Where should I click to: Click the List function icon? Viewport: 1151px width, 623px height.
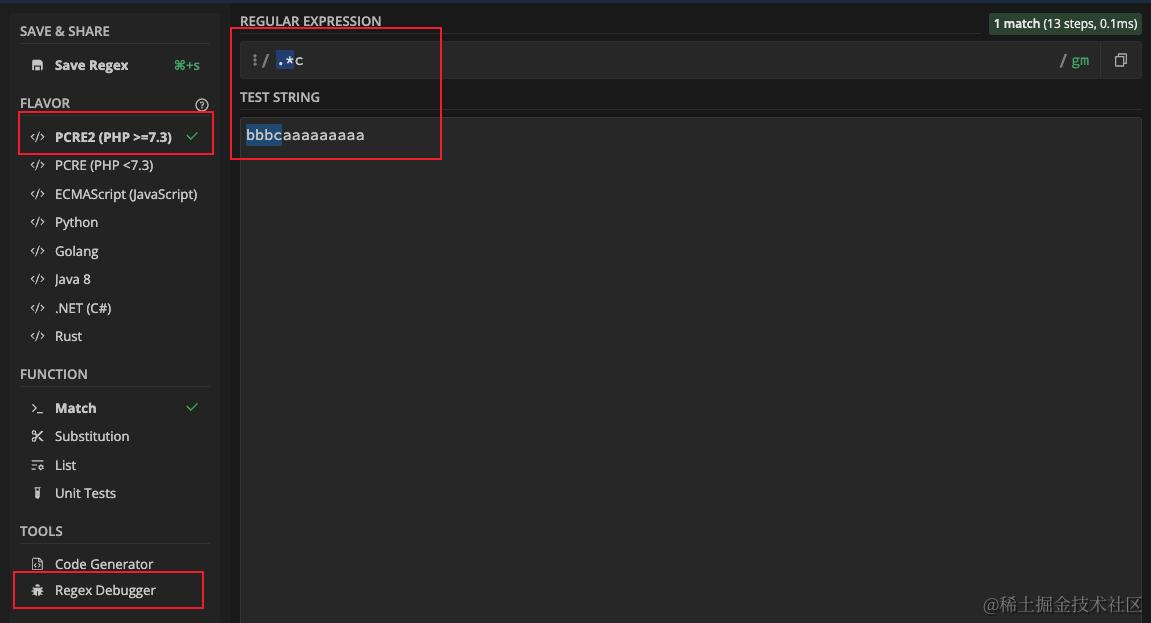pyautogui.click(x=37, y=465)
